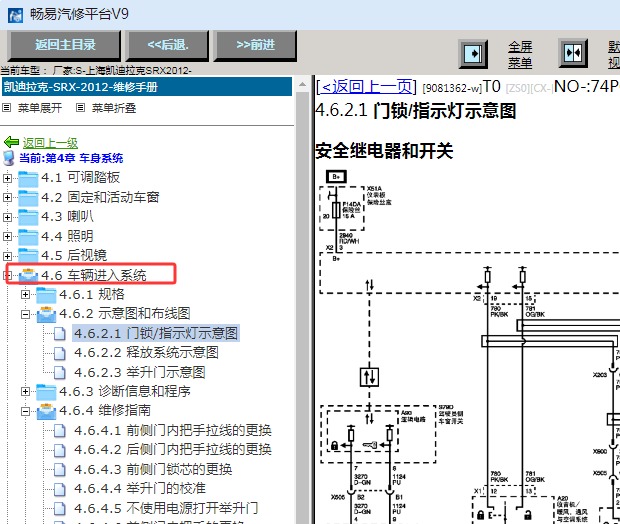Click the folder icon of 4.1 可调踏板
This screenshot has height=524, width=620.
(28, 178)
